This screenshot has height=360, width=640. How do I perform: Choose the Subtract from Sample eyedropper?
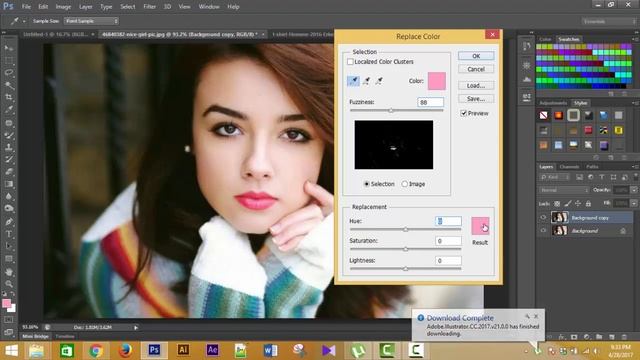(x=379, y=81)
